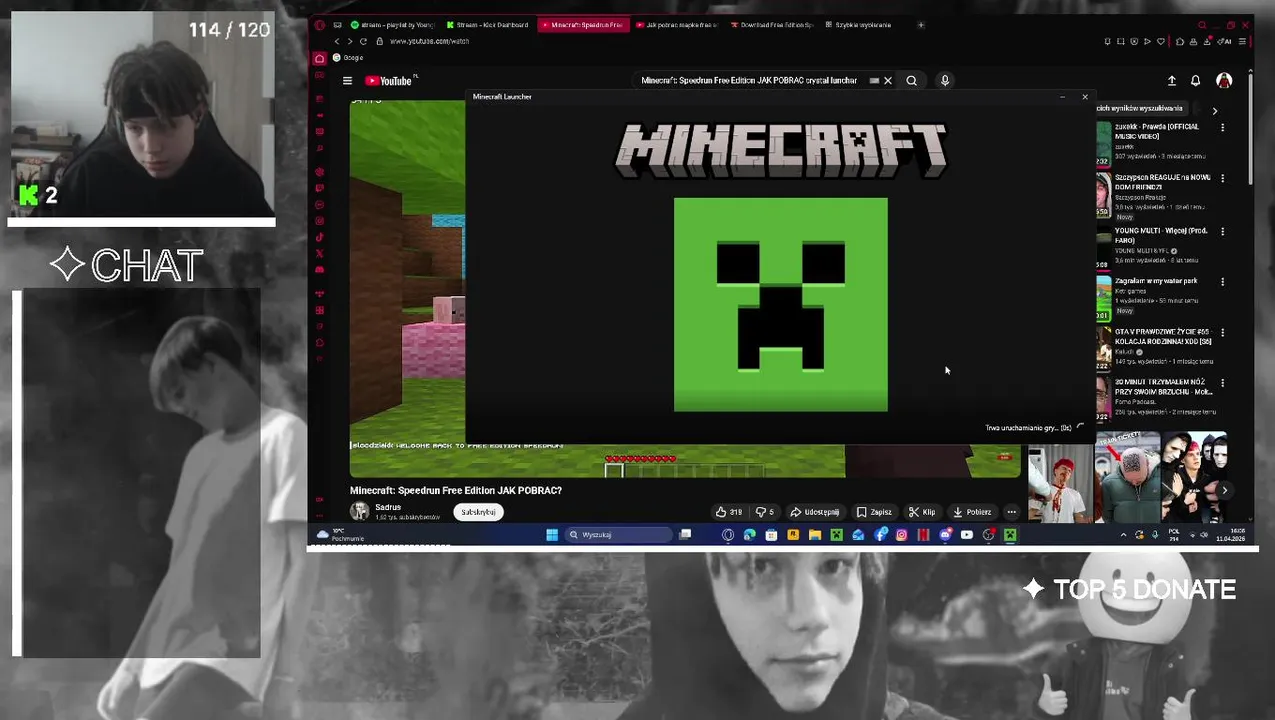1275x720 pixels.
Task: Open the YouTube account avatar menu
Action: [x=1224, y=81]
